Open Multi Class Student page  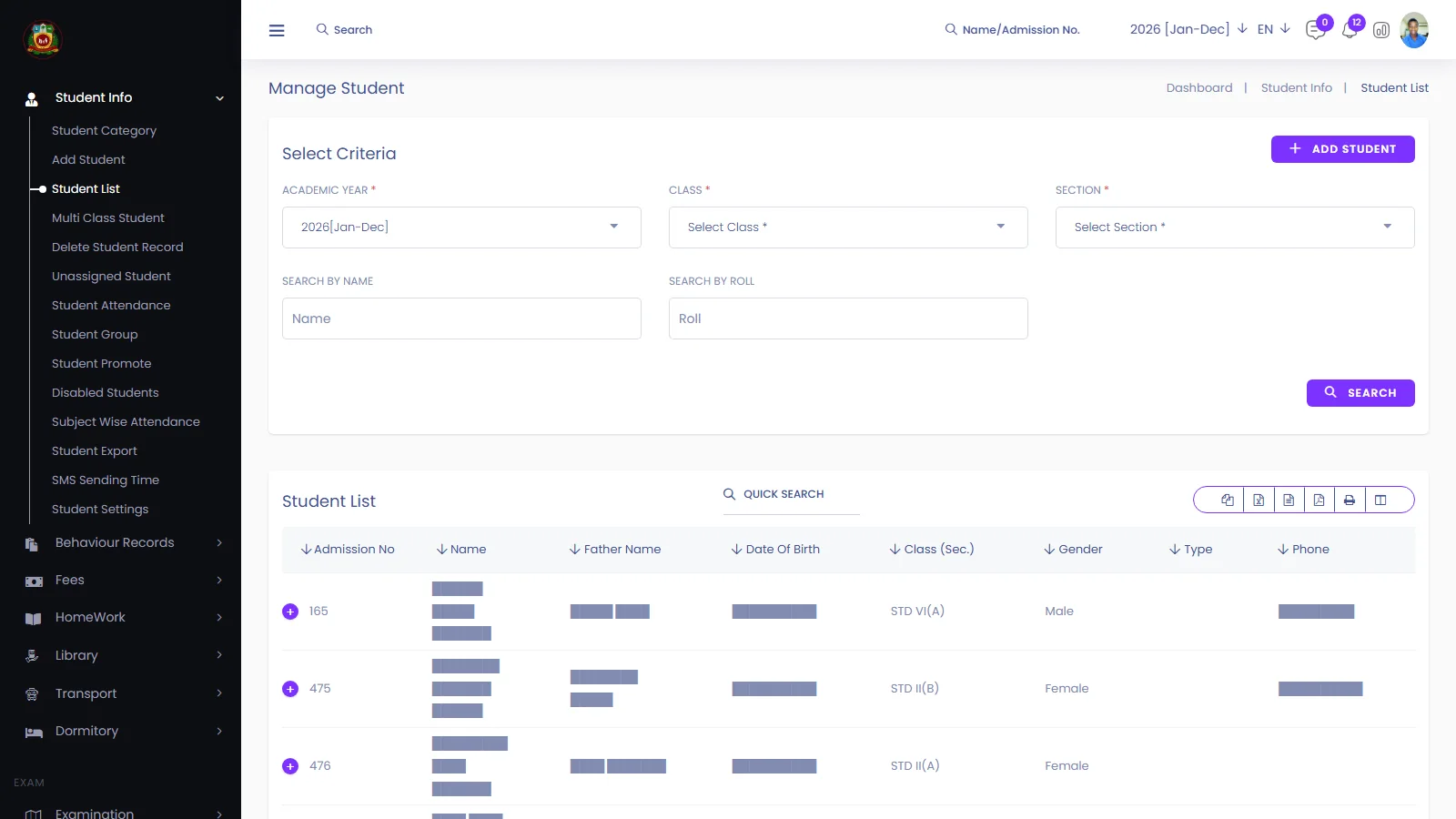[108, 218]
